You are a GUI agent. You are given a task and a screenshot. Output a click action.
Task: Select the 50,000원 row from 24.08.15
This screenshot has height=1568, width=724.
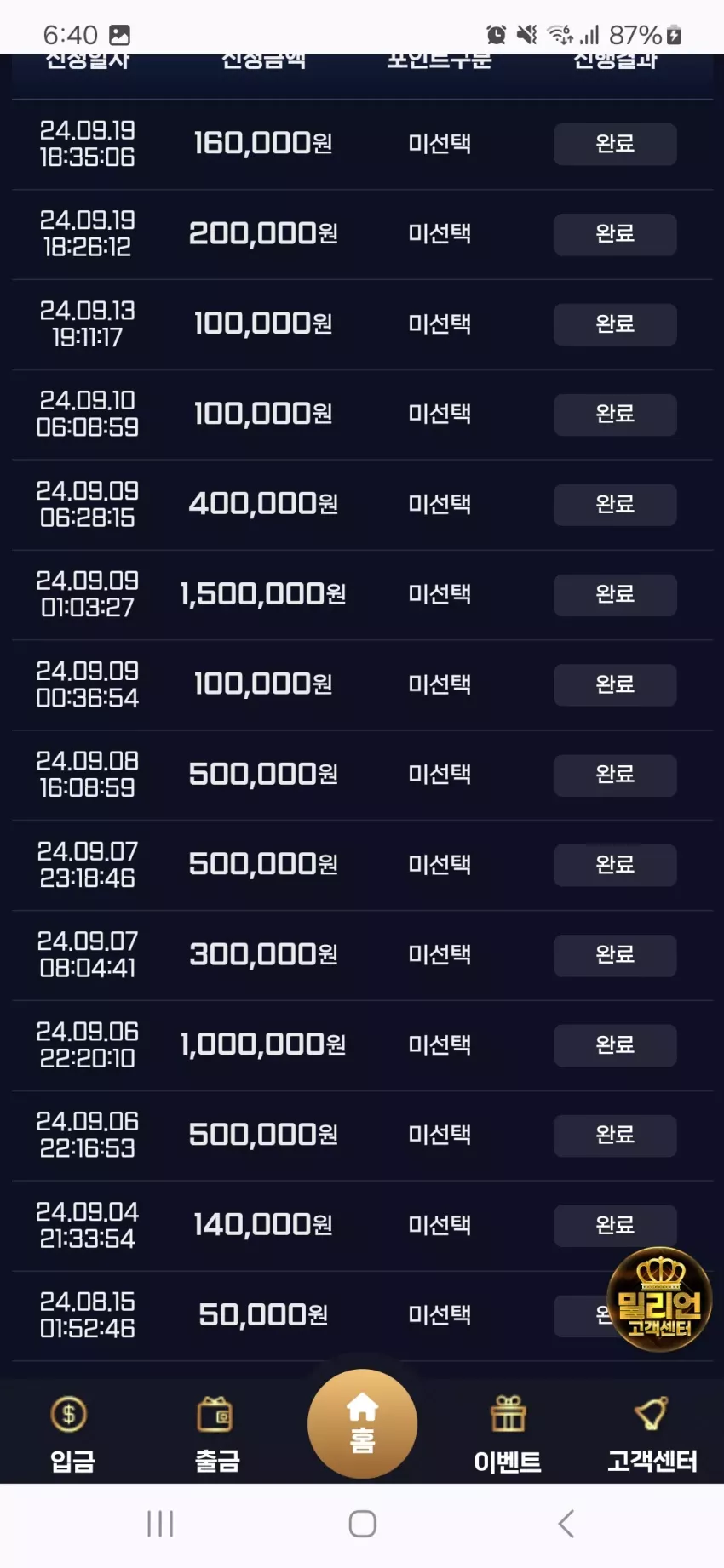(362, 1315)
